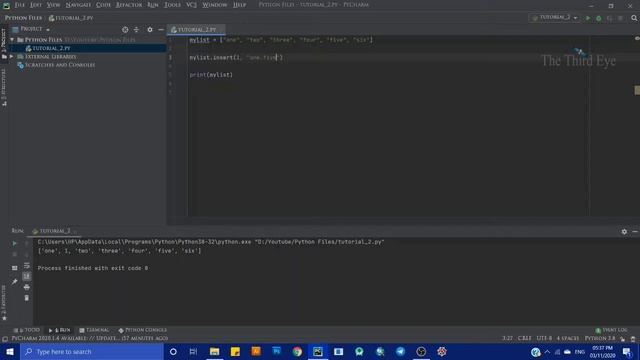640x360 pixels.
Task: Toggle soft-wrap in Run console
Action: 27,266
